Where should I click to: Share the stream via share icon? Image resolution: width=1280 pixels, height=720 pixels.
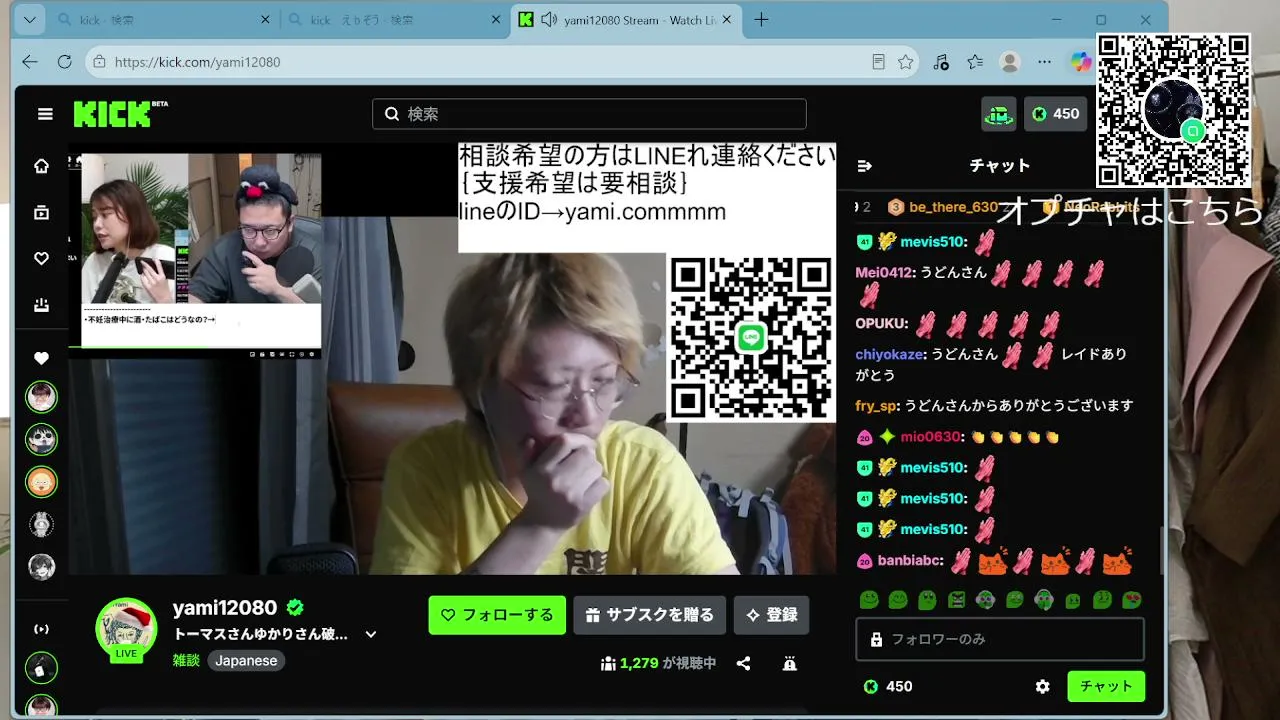pos(743,663)
